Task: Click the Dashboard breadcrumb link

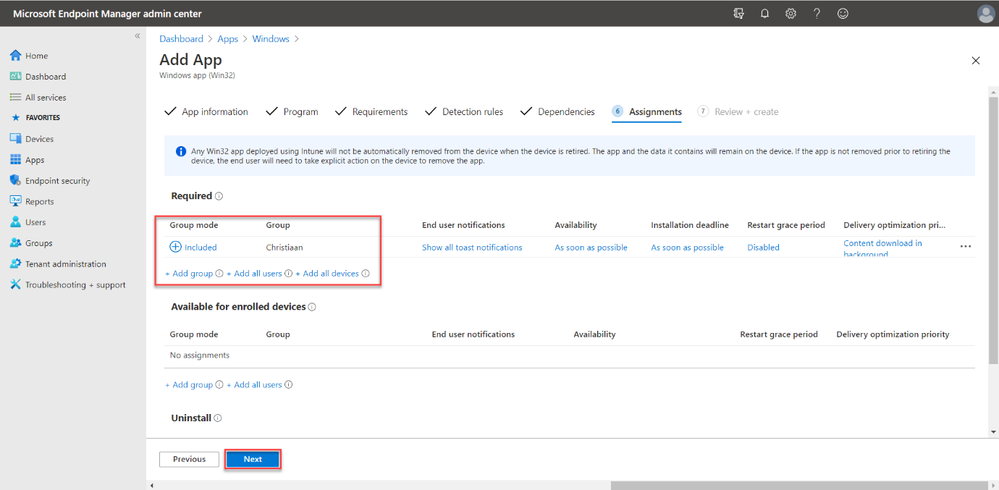Action: tap(181, 39)
